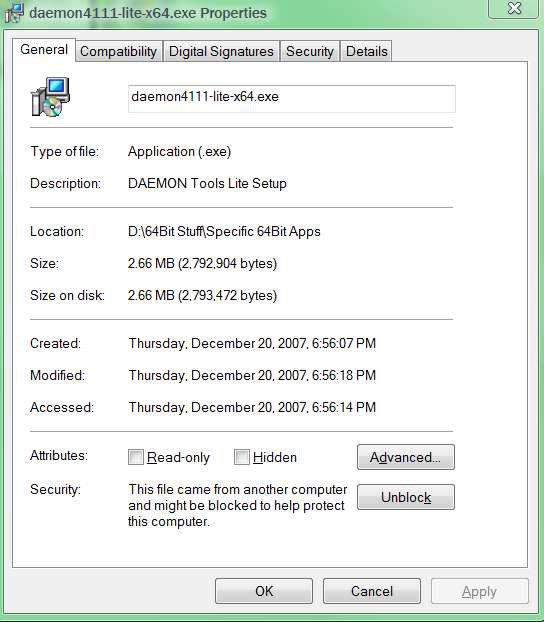
Task: Select the General tab
Action: (x=44, y=50)
